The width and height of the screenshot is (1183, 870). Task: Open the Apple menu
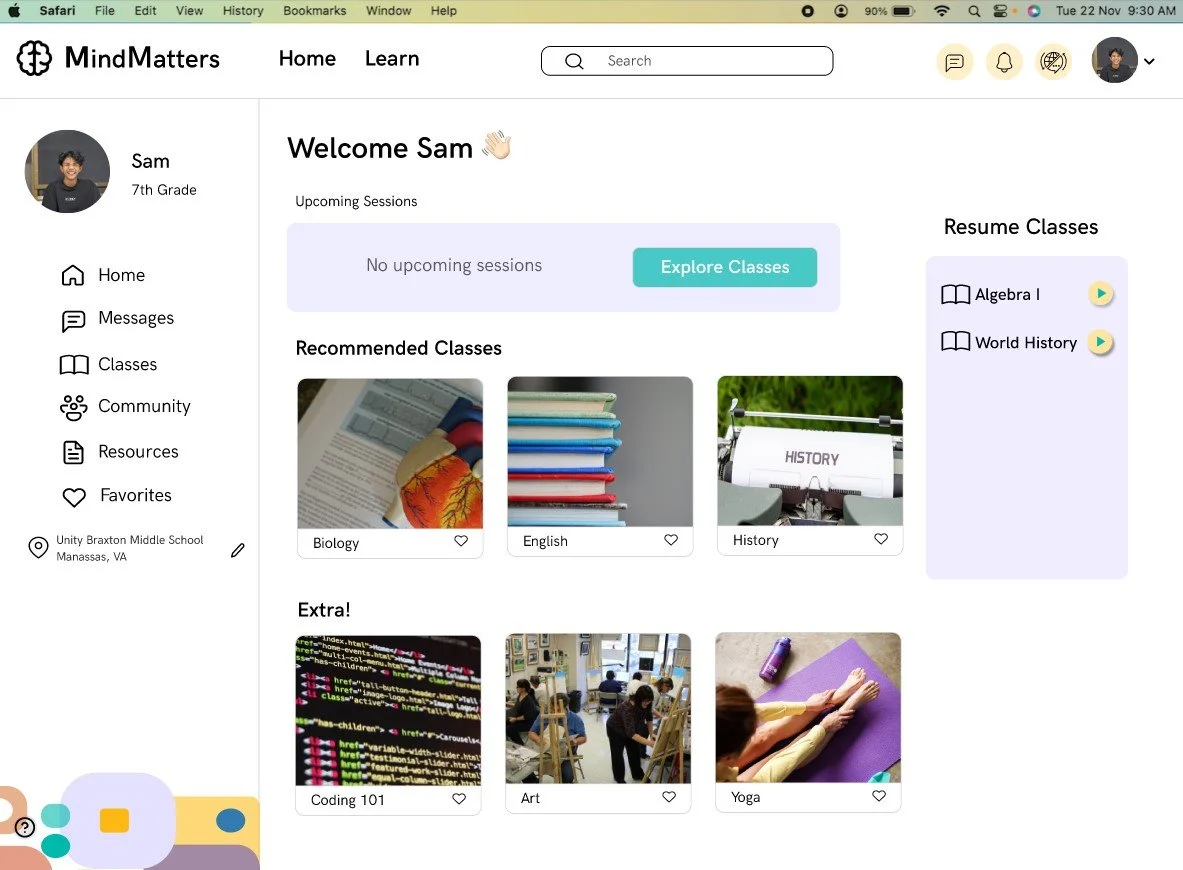coord(14,11)
